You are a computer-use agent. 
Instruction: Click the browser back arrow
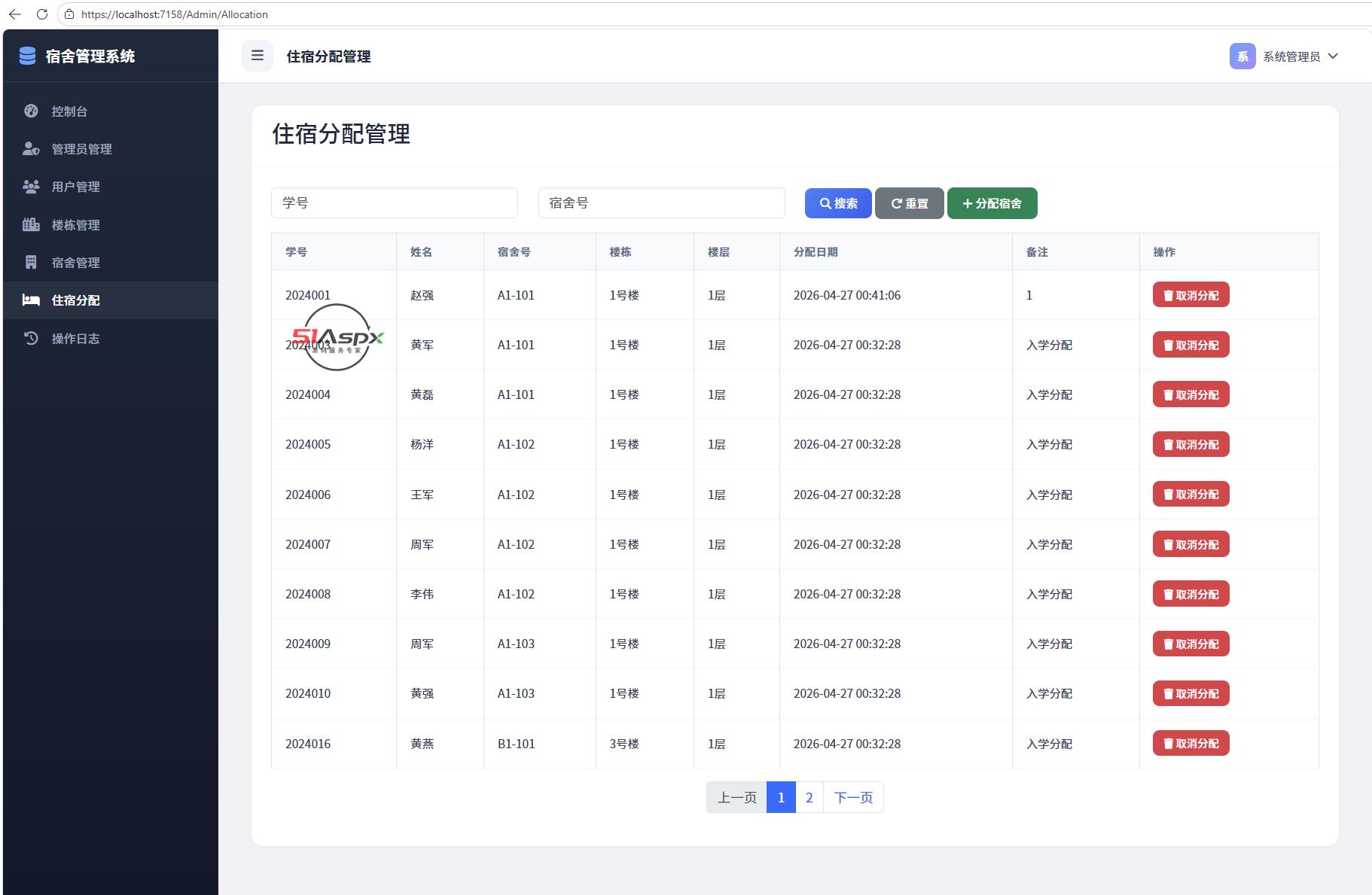coord(15,14)
